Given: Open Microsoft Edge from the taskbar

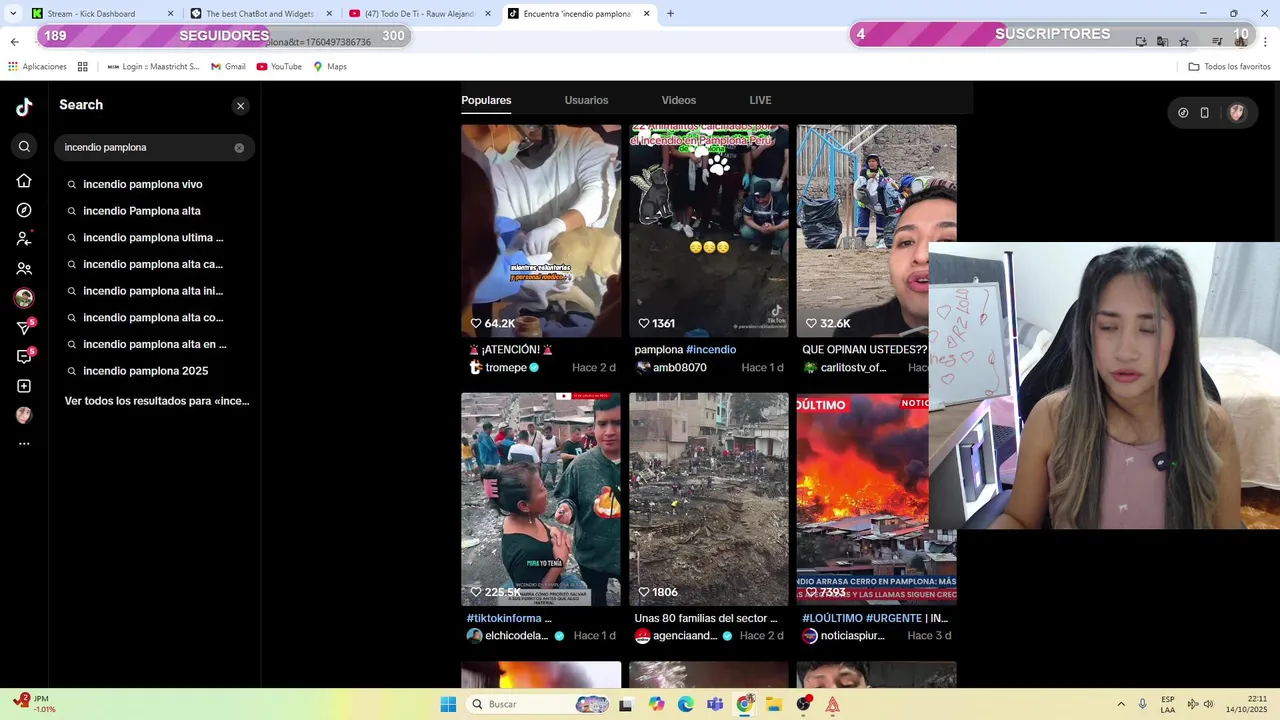Looking at the screenshot, I should (x=686, y=704).
